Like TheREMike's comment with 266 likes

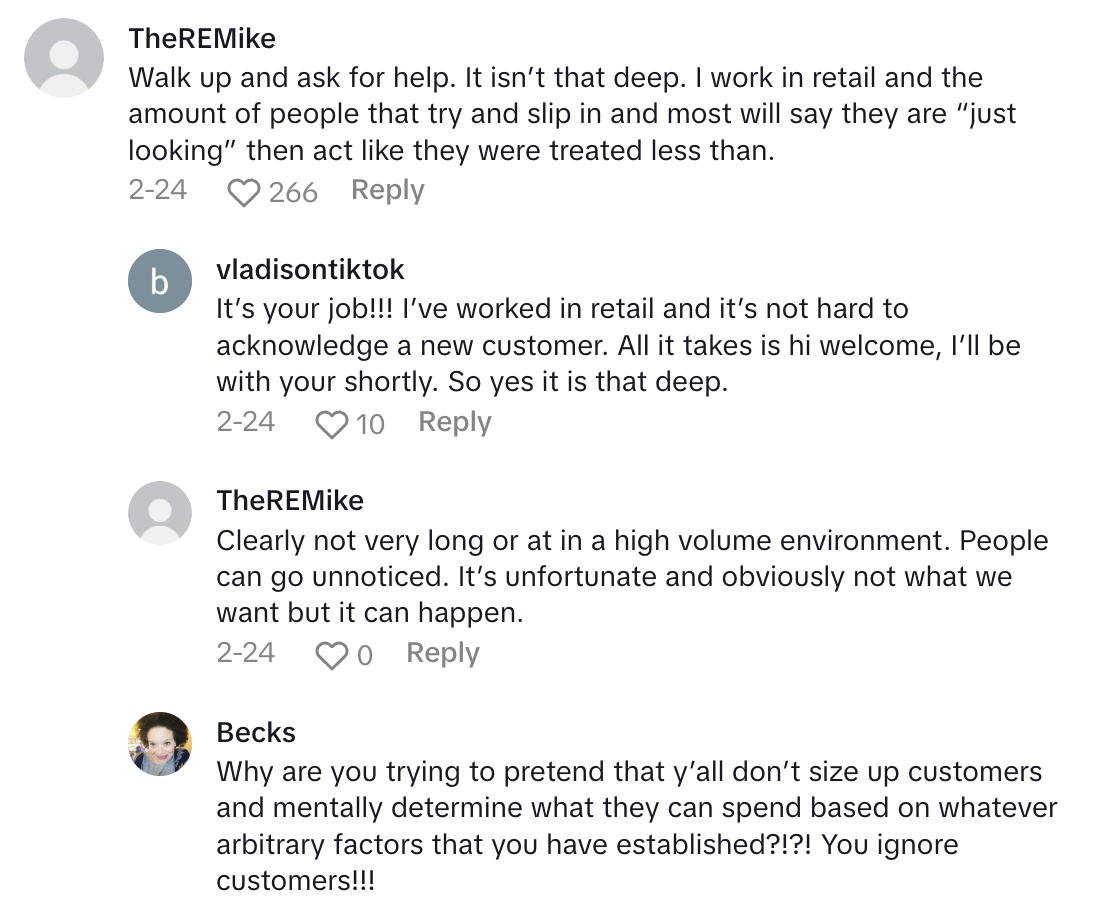click(243, 192)
